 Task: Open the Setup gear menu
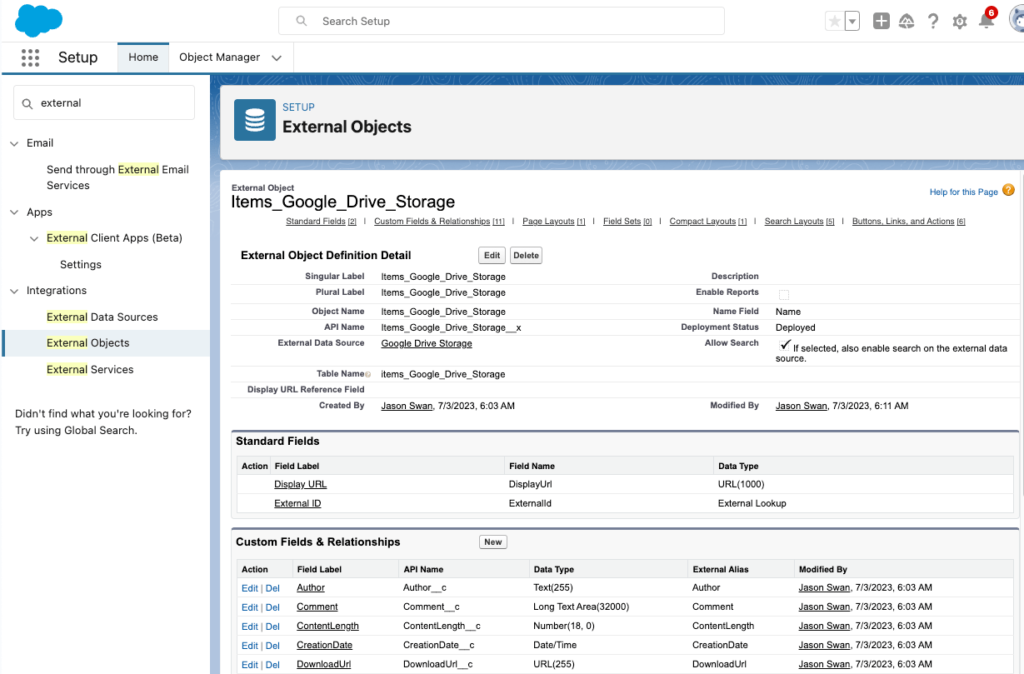[x=960, y=21]
